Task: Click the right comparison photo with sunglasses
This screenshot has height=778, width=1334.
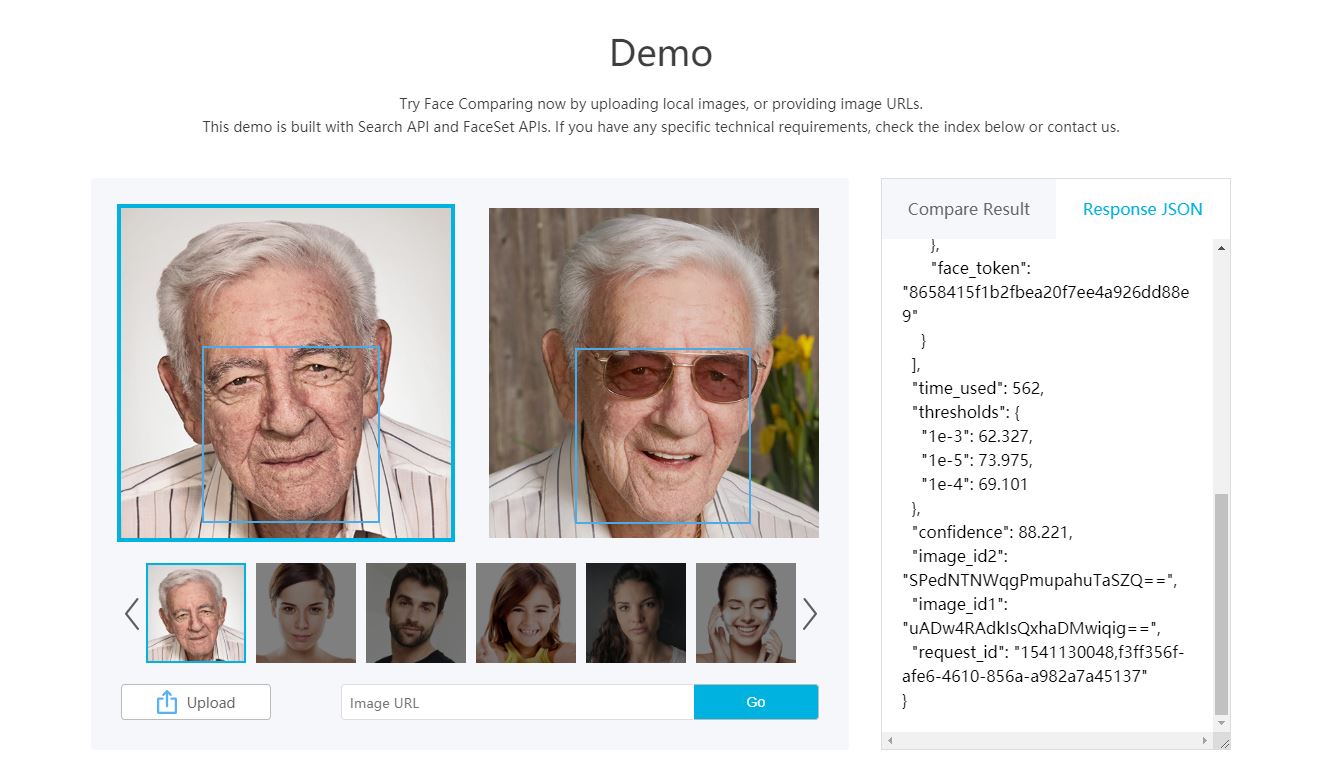Action: [654, 373]
